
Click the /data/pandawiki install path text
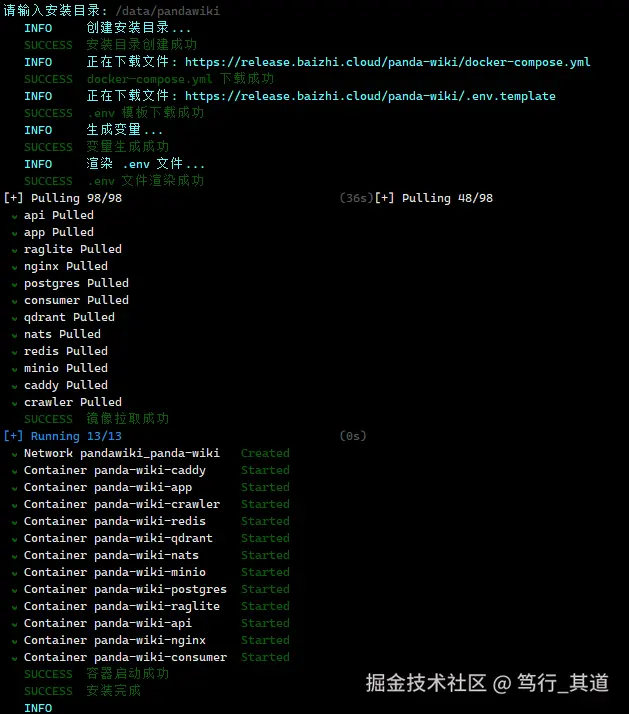(x=168, y=10)
